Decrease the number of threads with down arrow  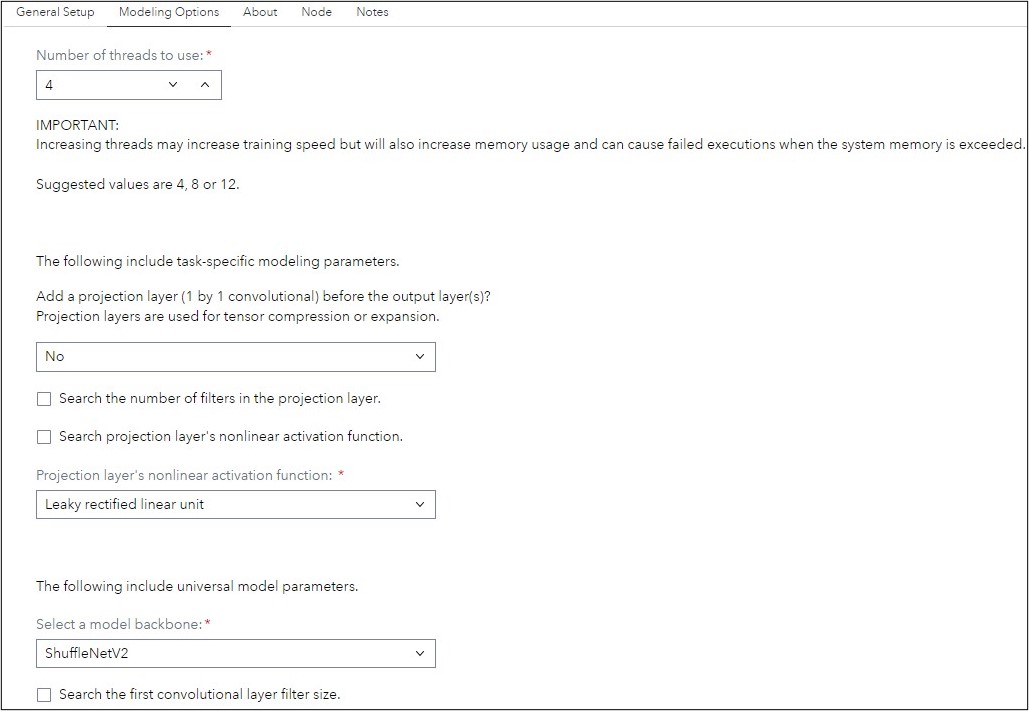173,85
